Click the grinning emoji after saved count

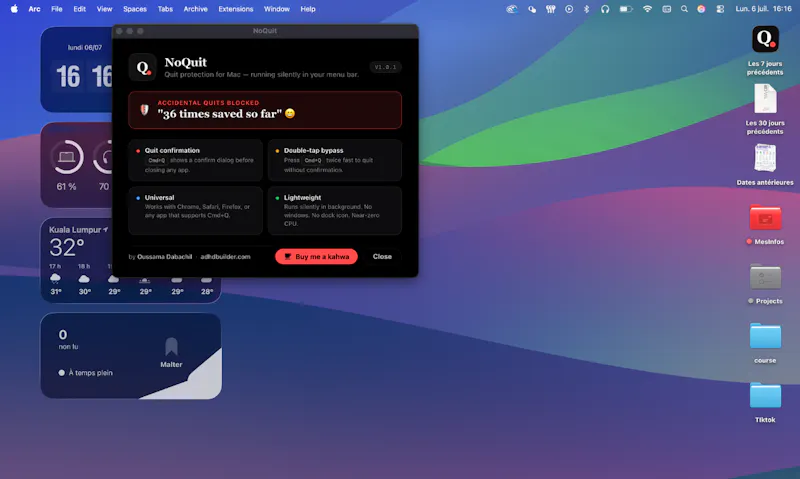click(290, 113)
